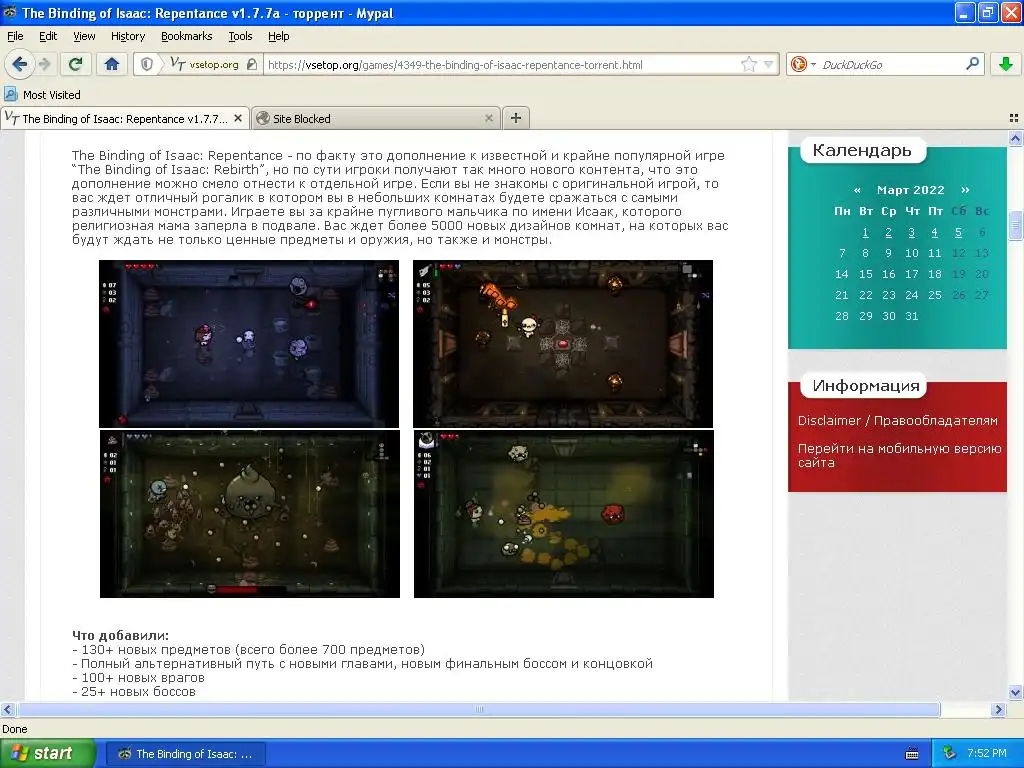1024x768 pixels.
Task: Go back with the Back arrow button
Action: 19,64
